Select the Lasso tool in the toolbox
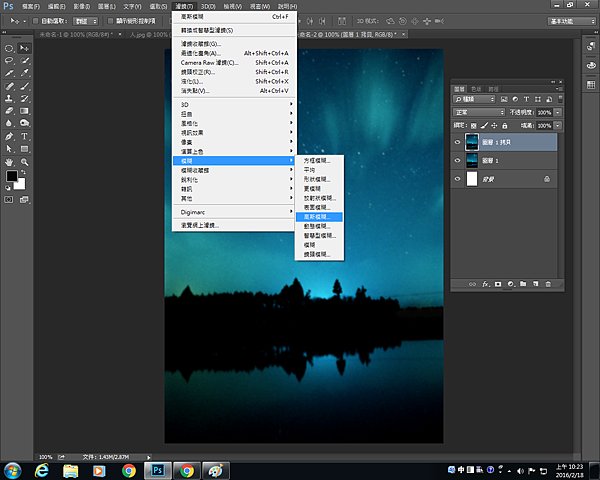 [8, 61]
